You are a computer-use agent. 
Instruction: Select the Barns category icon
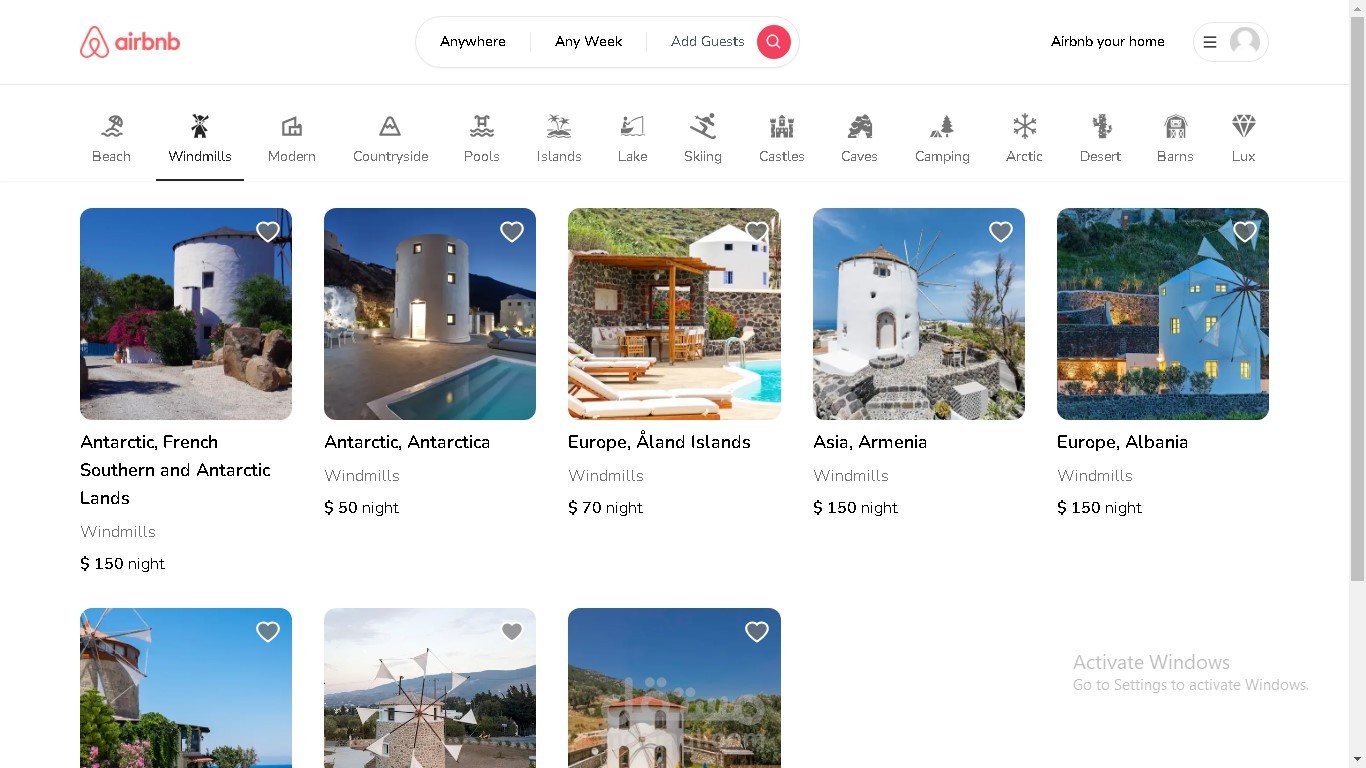(1175, 126)
